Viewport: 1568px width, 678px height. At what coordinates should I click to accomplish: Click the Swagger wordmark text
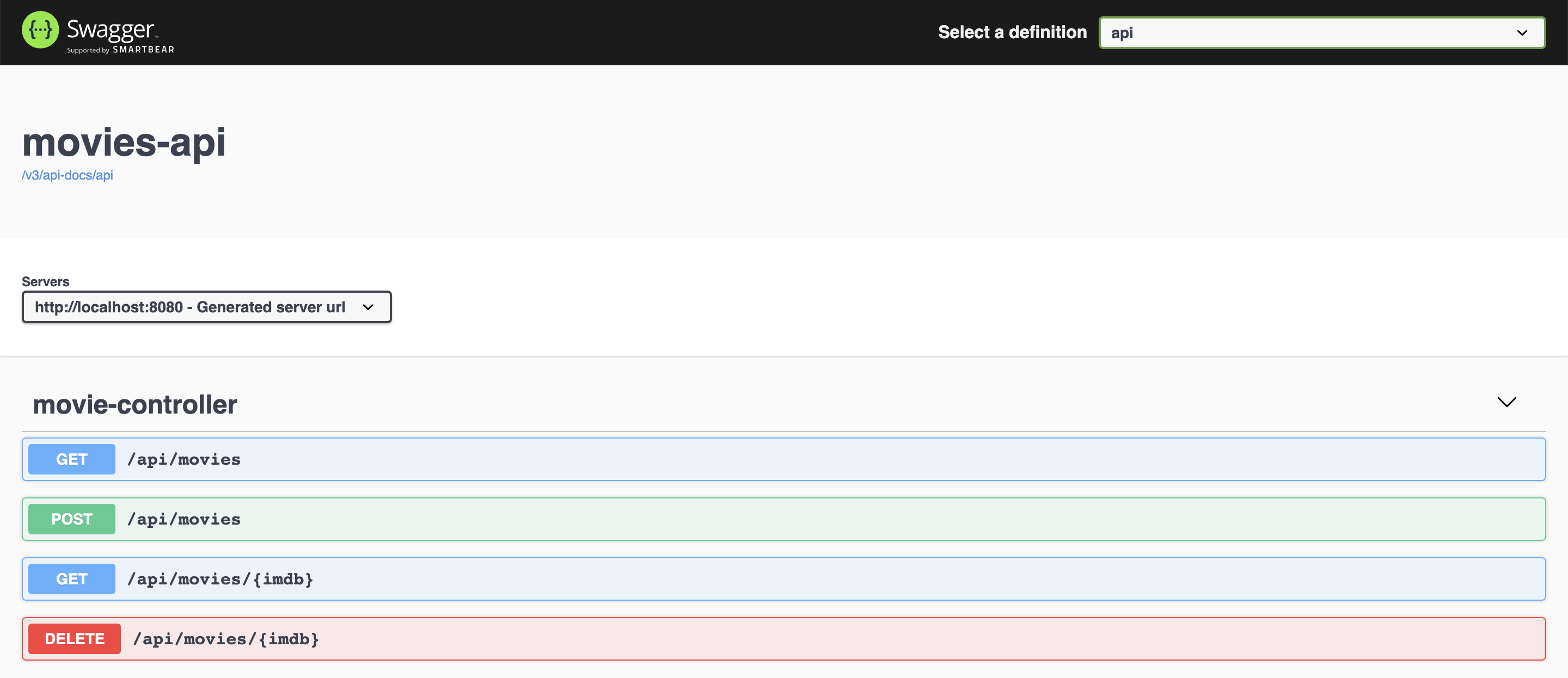pyautogui.click(x=110, y=29)
